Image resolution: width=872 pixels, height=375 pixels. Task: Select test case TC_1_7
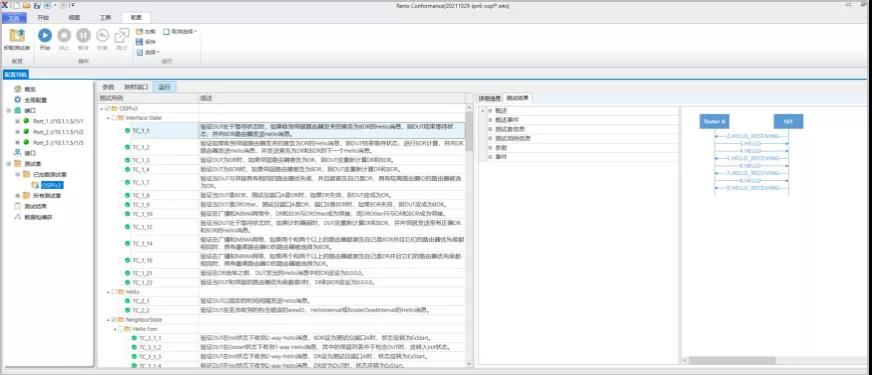point(141,182)
